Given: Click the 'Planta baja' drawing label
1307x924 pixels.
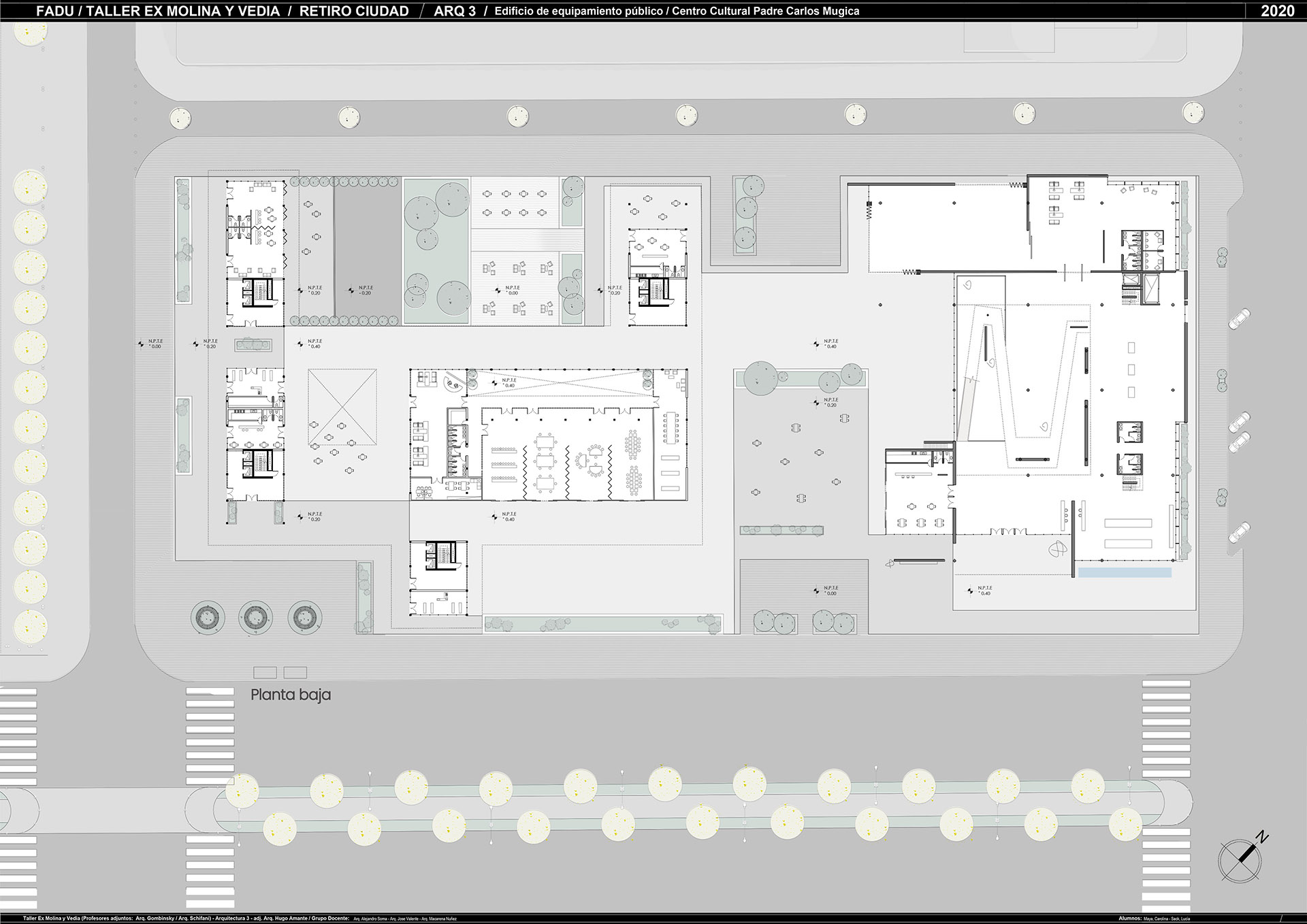Looking at the screenshot, I should tap(291, 695).
